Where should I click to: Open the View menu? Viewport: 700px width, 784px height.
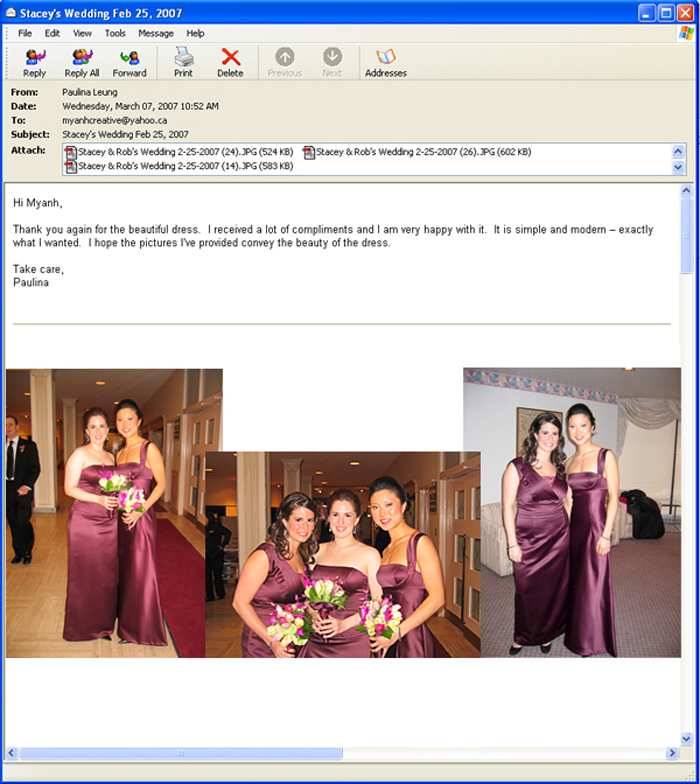pos(82,34)
